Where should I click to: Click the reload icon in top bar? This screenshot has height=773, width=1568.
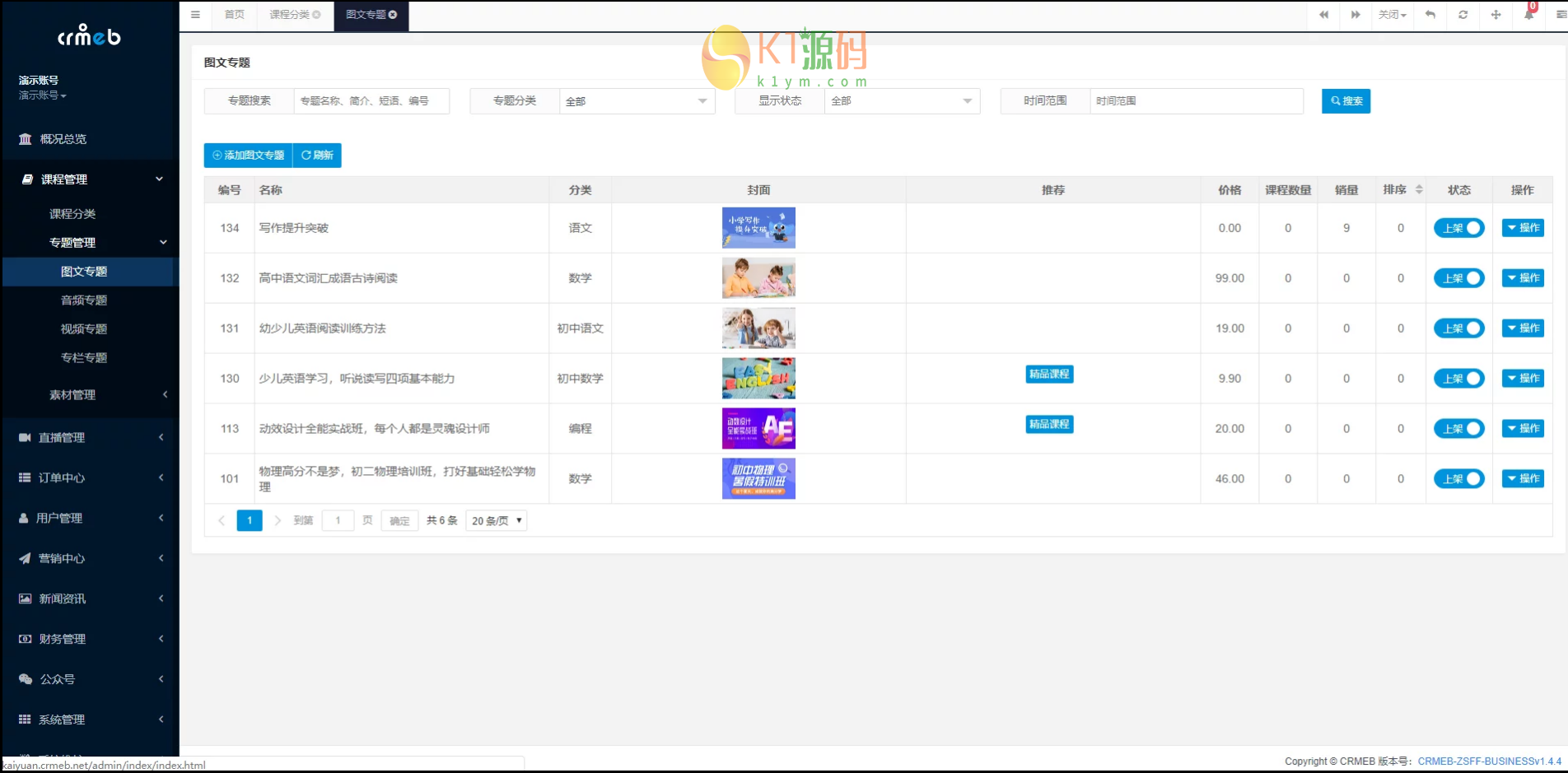coord(1463,15)
